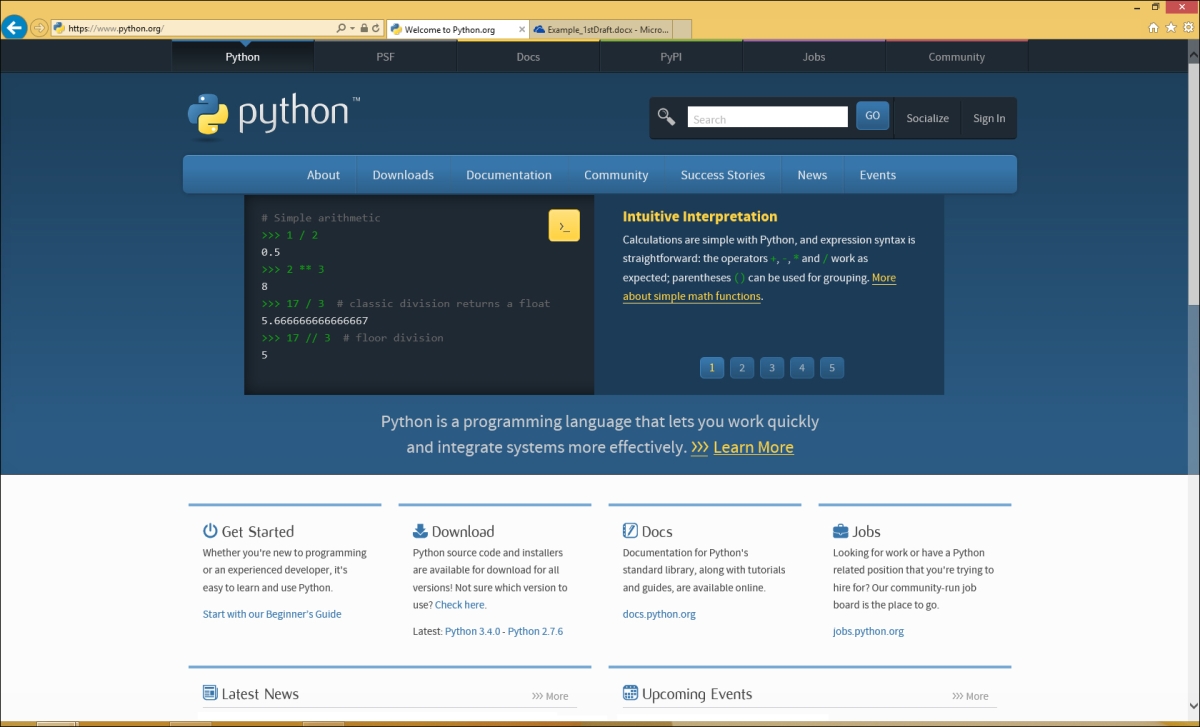1200x727 pixels.
Task: Show slide 1 in the code carousel
Action: tap(711, 368)
